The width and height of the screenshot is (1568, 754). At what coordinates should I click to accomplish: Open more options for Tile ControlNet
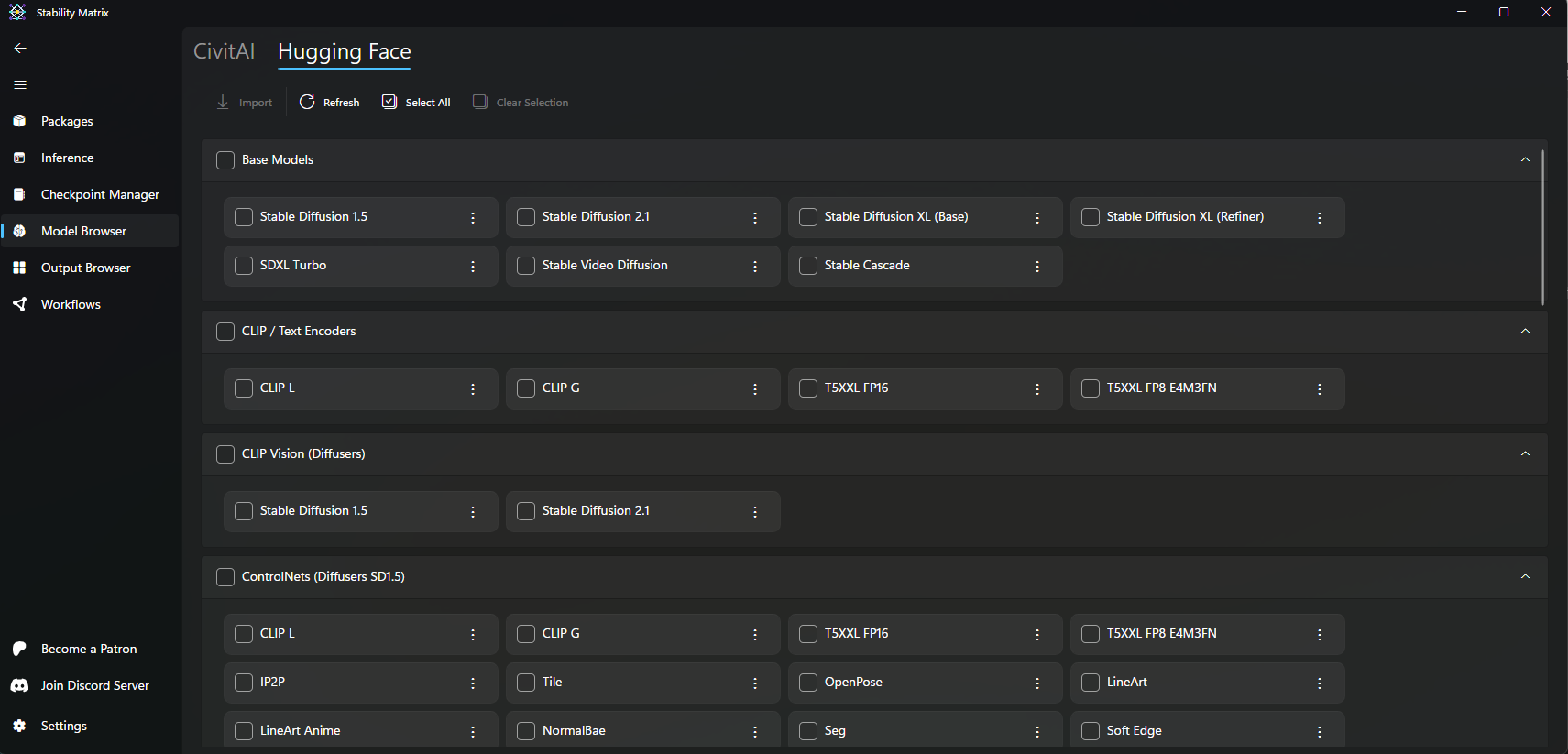click(755, 683)
